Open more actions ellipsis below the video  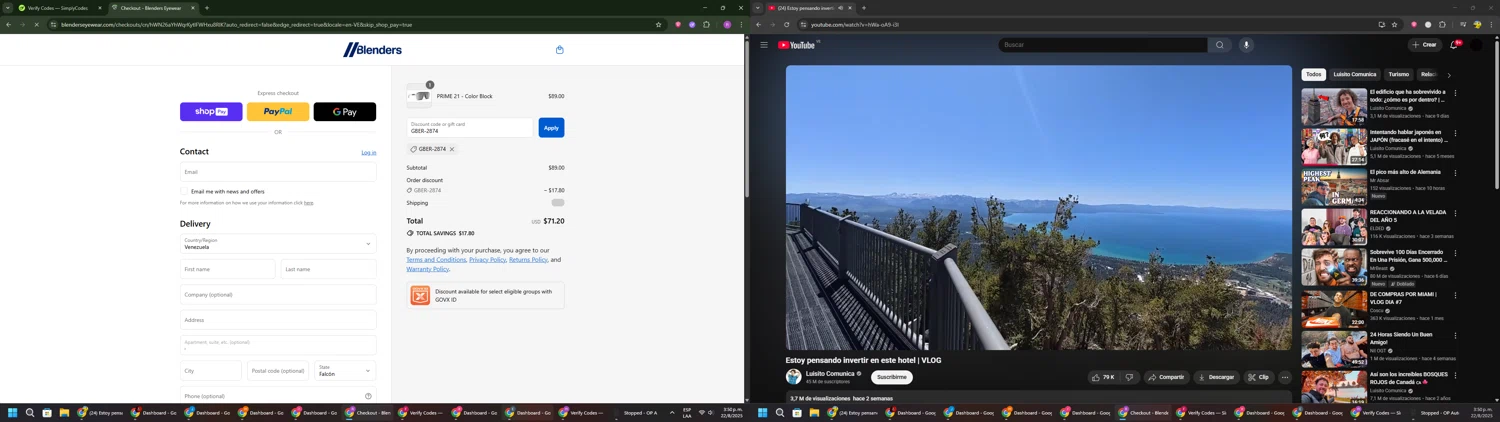click(x=1285, y=377)
